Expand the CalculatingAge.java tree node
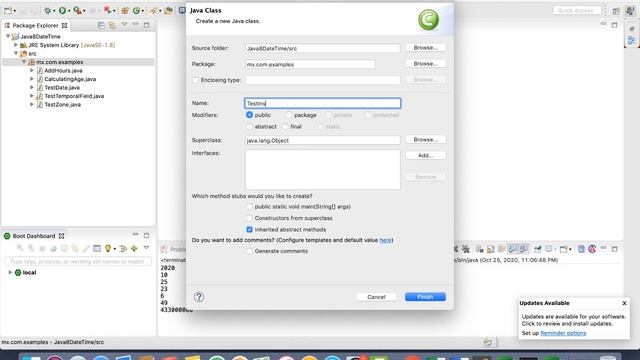 point(32,79)
